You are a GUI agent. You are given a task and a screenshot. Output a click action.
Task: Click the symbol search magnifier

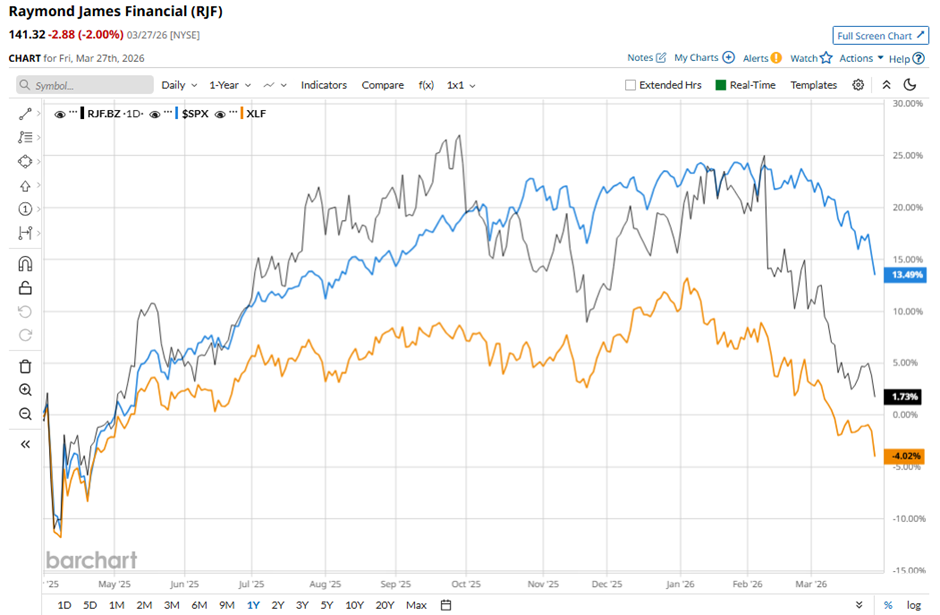point(25,85)
